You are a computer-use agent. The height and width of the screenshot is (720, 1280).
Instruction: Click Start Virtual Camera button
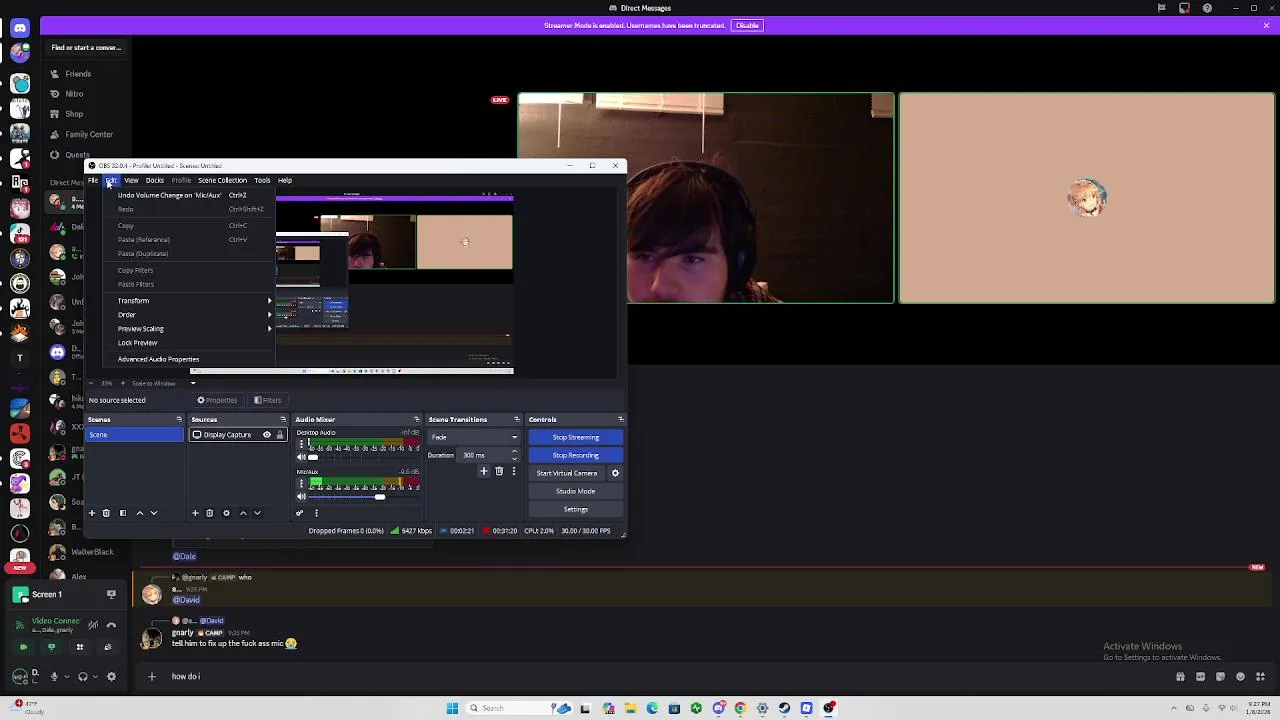[x=567, y=473]
